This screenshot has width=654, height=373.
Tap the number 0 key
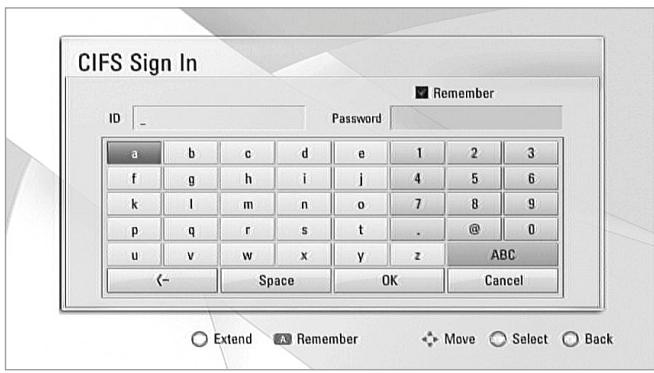531,229
